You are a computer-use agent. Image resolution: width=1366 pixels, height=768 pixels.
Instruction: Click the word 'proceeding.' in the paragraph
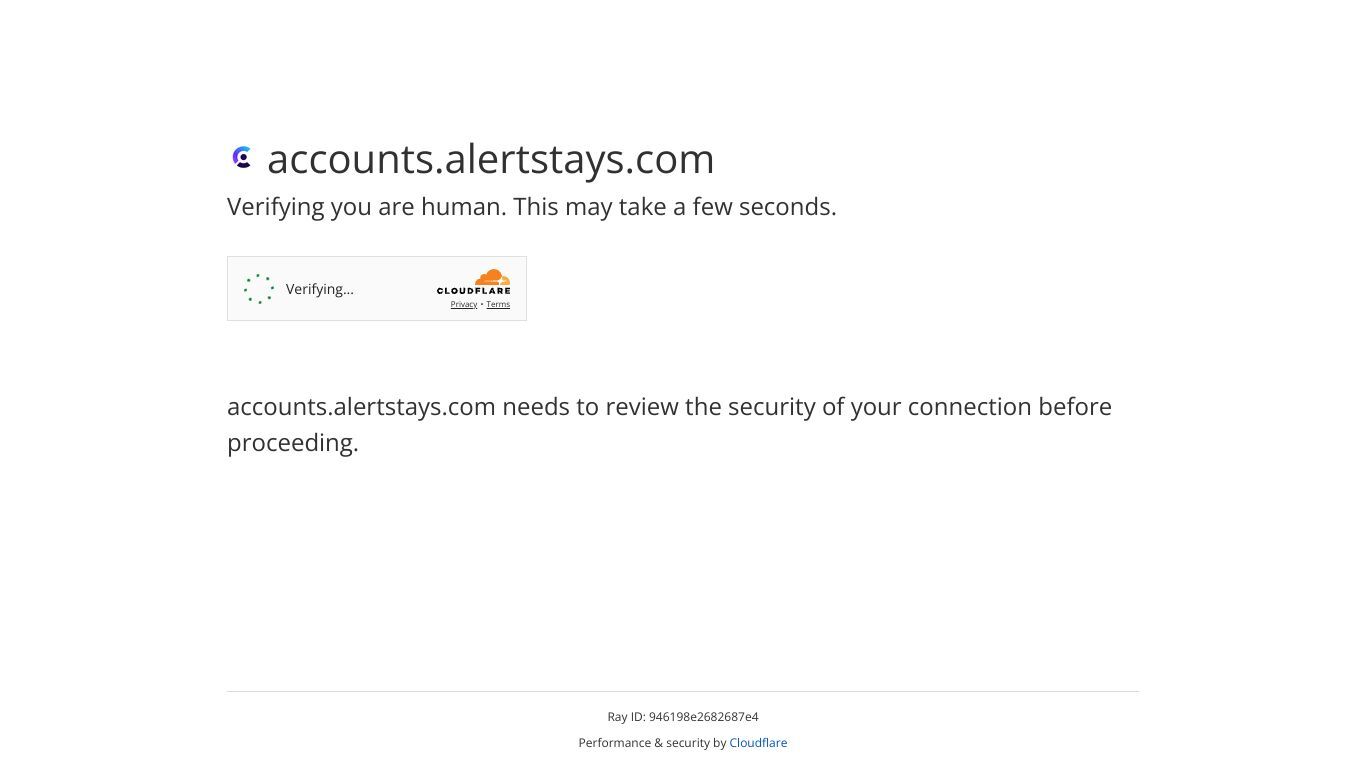[x=293, y=443]
